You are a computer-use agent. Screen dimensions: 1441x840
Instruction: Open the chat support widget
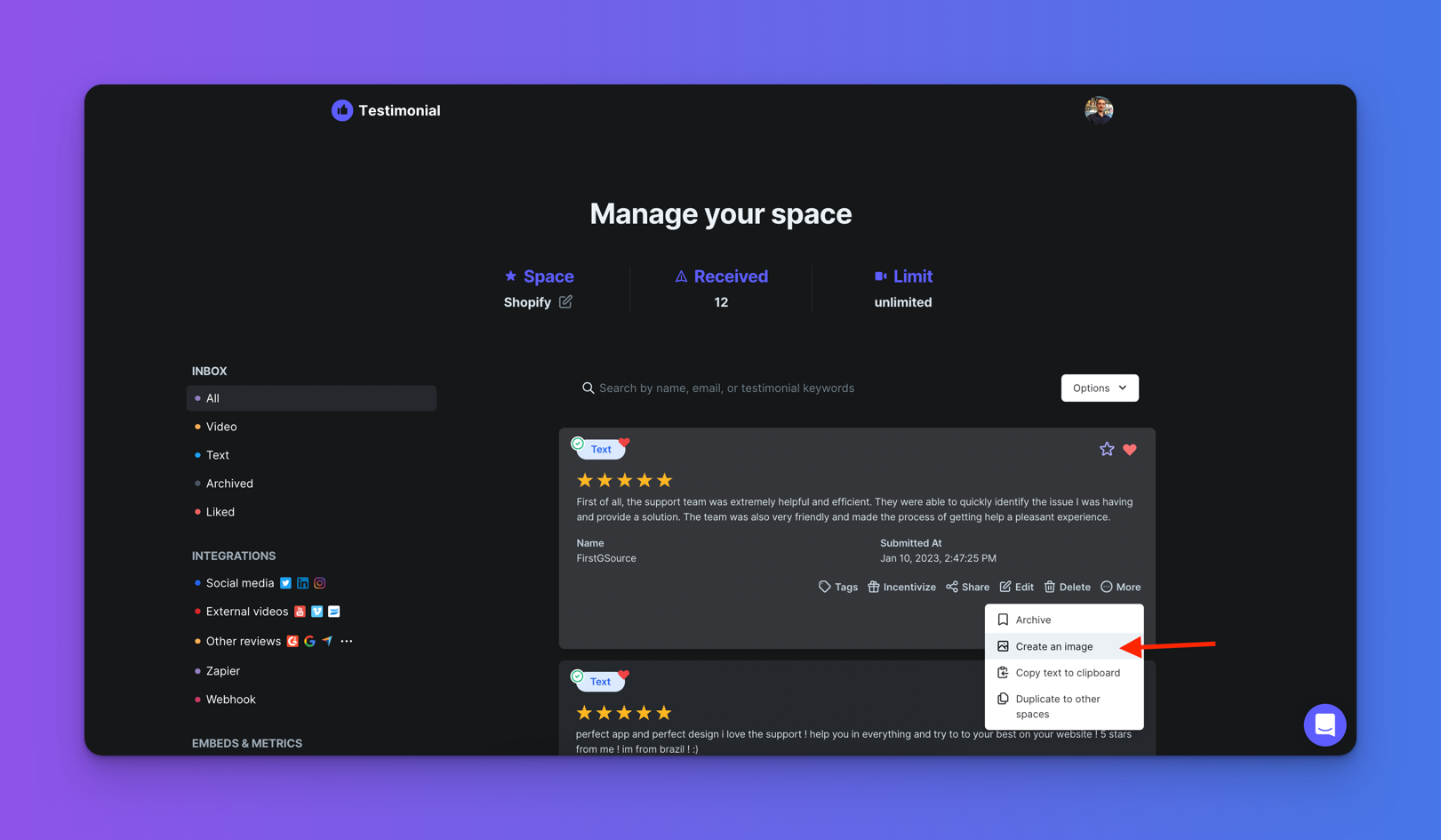point(1324,724)
